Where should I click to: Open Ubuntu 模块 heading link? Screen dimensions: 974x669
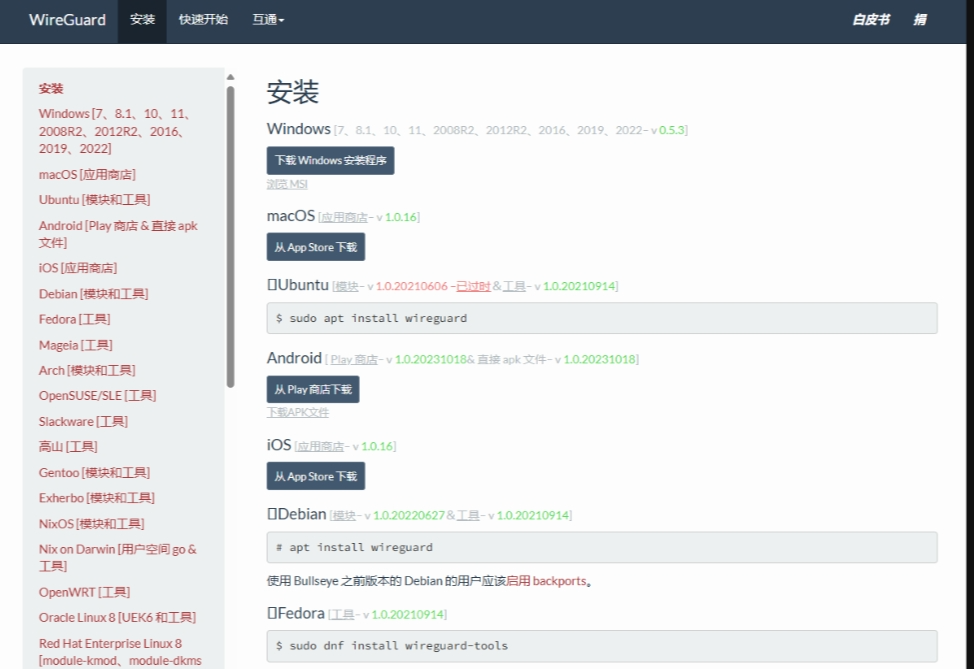[x=347, y=286]
